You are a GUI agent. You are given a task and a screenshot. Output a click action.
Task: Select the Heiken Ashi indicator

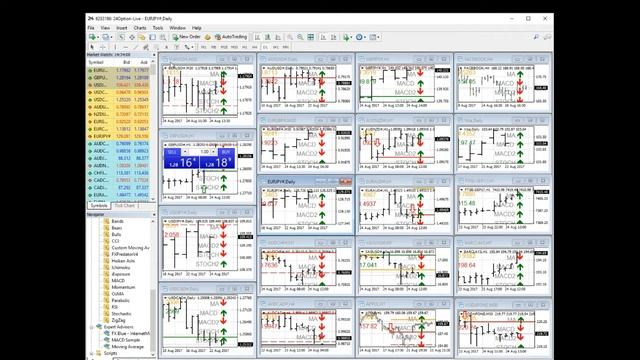[x=123, y=261]
